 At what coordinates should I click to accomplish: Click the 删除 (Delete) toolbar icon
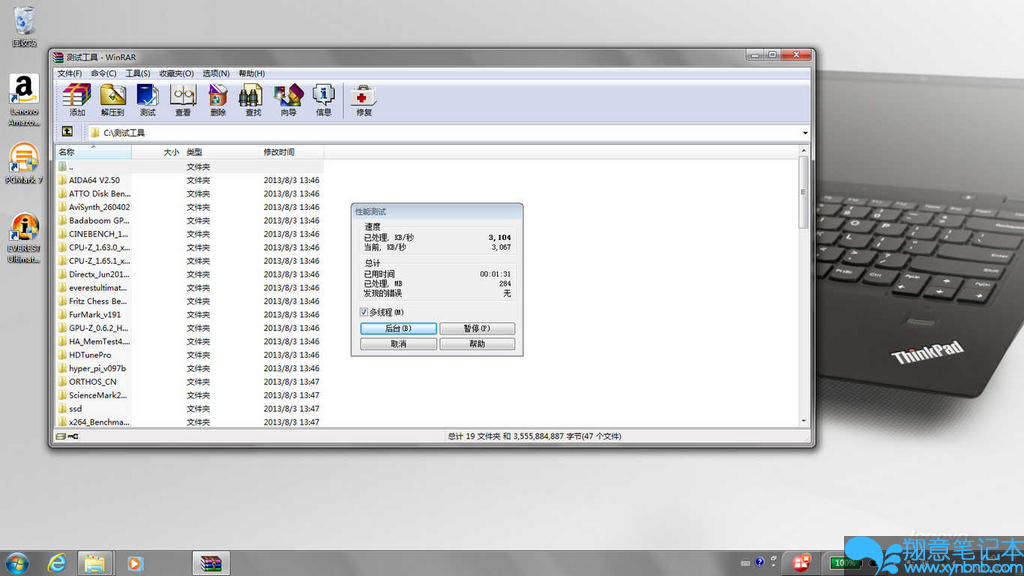(218, 100)
